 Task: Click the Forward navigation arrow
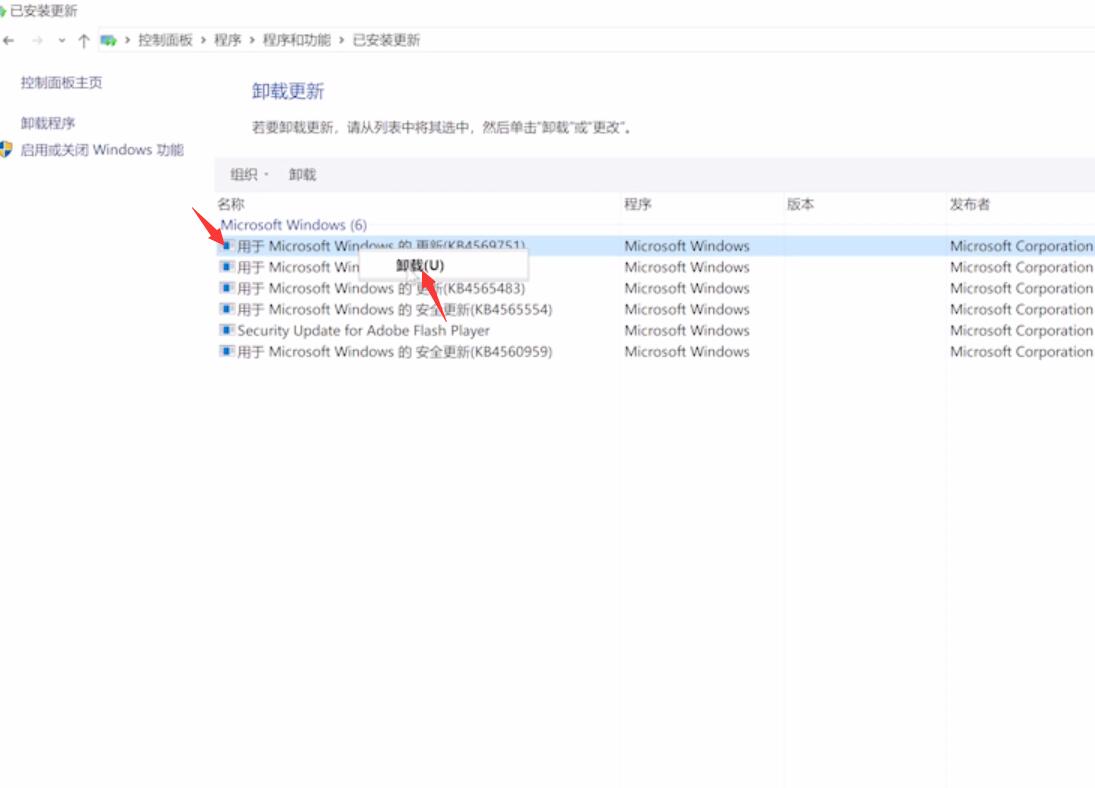[x=37, y=41]
